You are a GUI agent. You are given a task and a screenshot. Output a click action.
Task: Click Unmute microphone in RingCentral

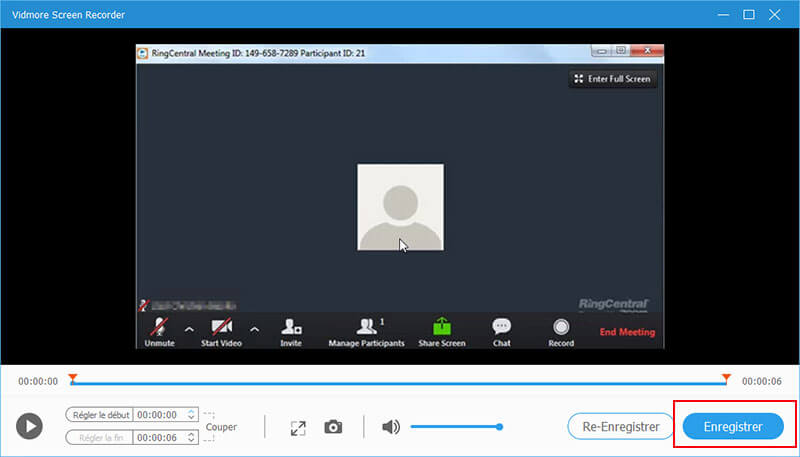pyautogui.click(x=159, y=328)
